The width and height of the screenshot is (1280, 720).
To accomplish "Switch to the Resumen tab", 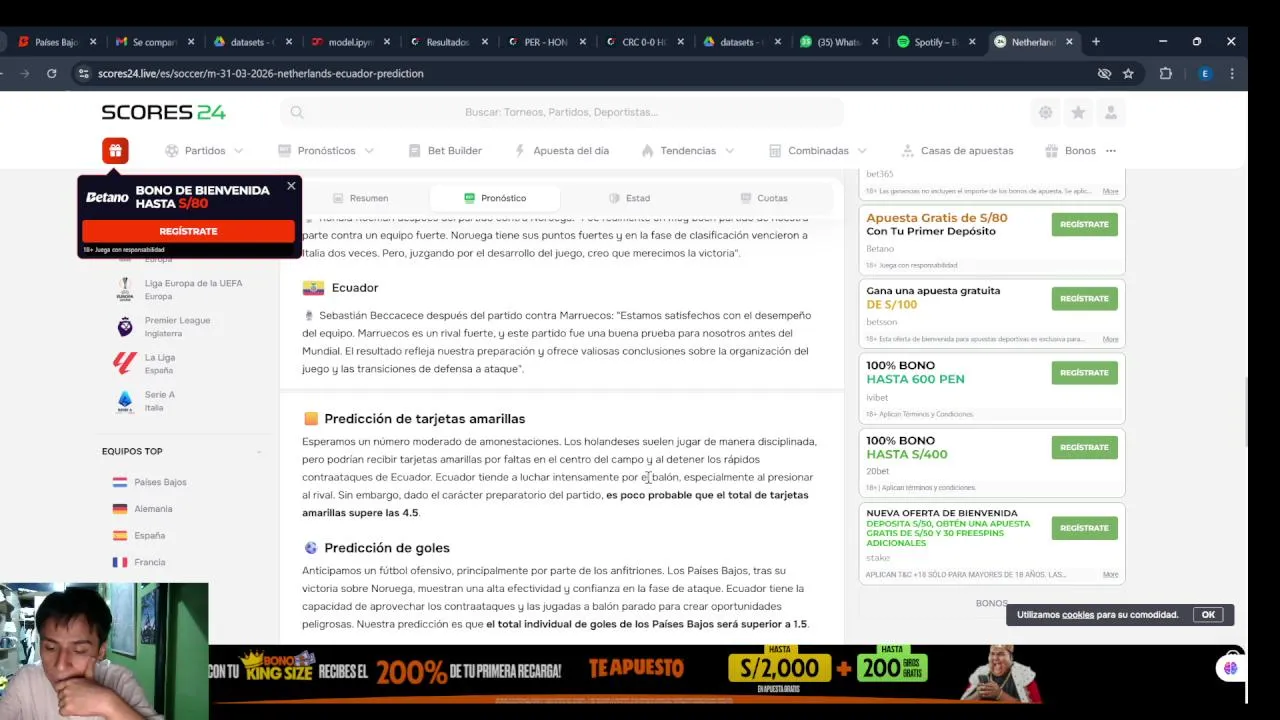I will coord(360,198).
